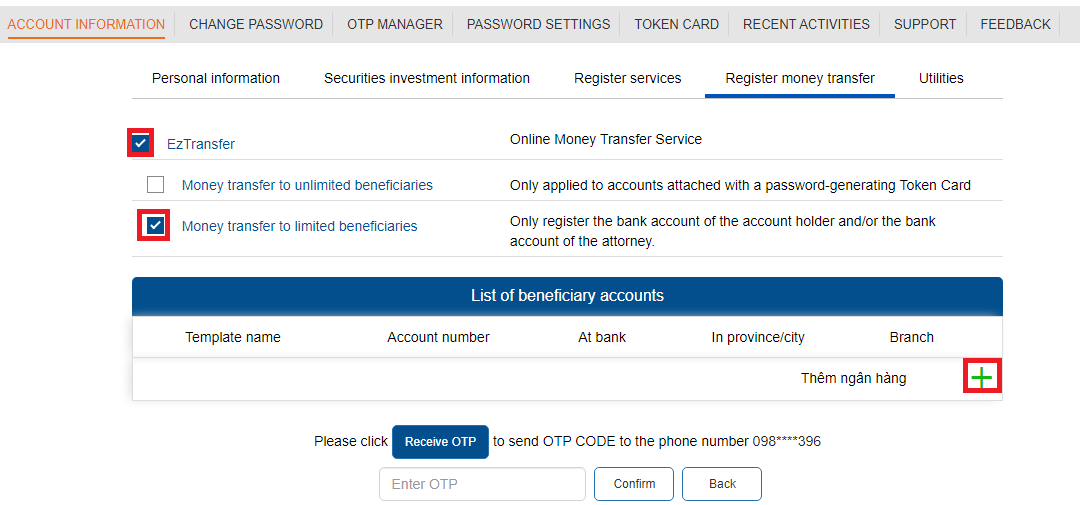Open the Token Card tab
The height and width of the screenshot is (505, 1080).
[x=676, y=24]
